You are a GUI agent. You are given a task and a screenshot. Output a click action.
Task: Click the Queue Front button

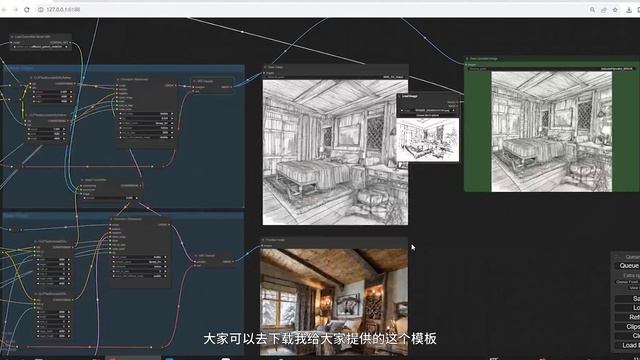pyautogui.click(x=627, y=282)
